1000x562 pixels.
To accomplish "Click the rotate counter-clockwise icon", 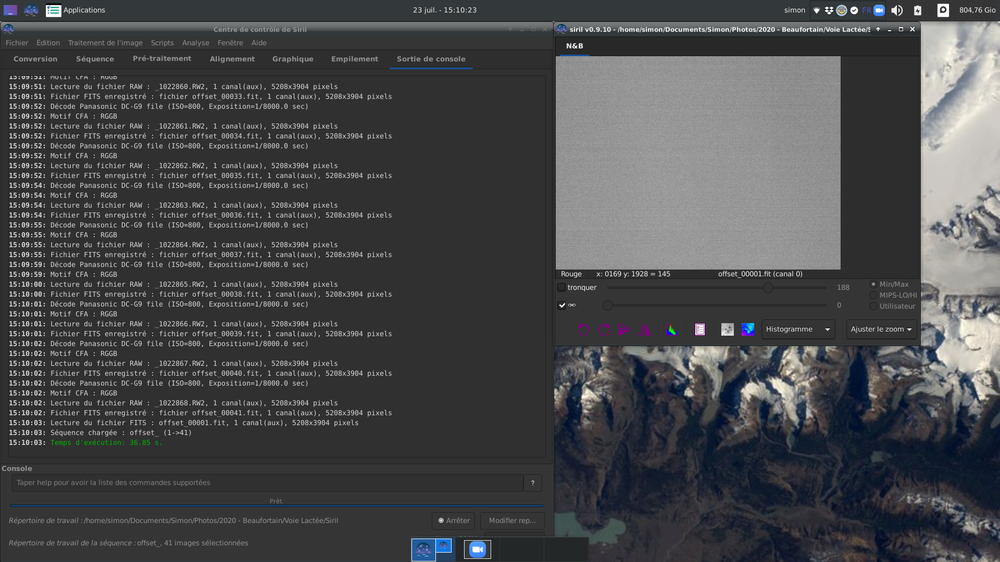I will pos(584,329).
